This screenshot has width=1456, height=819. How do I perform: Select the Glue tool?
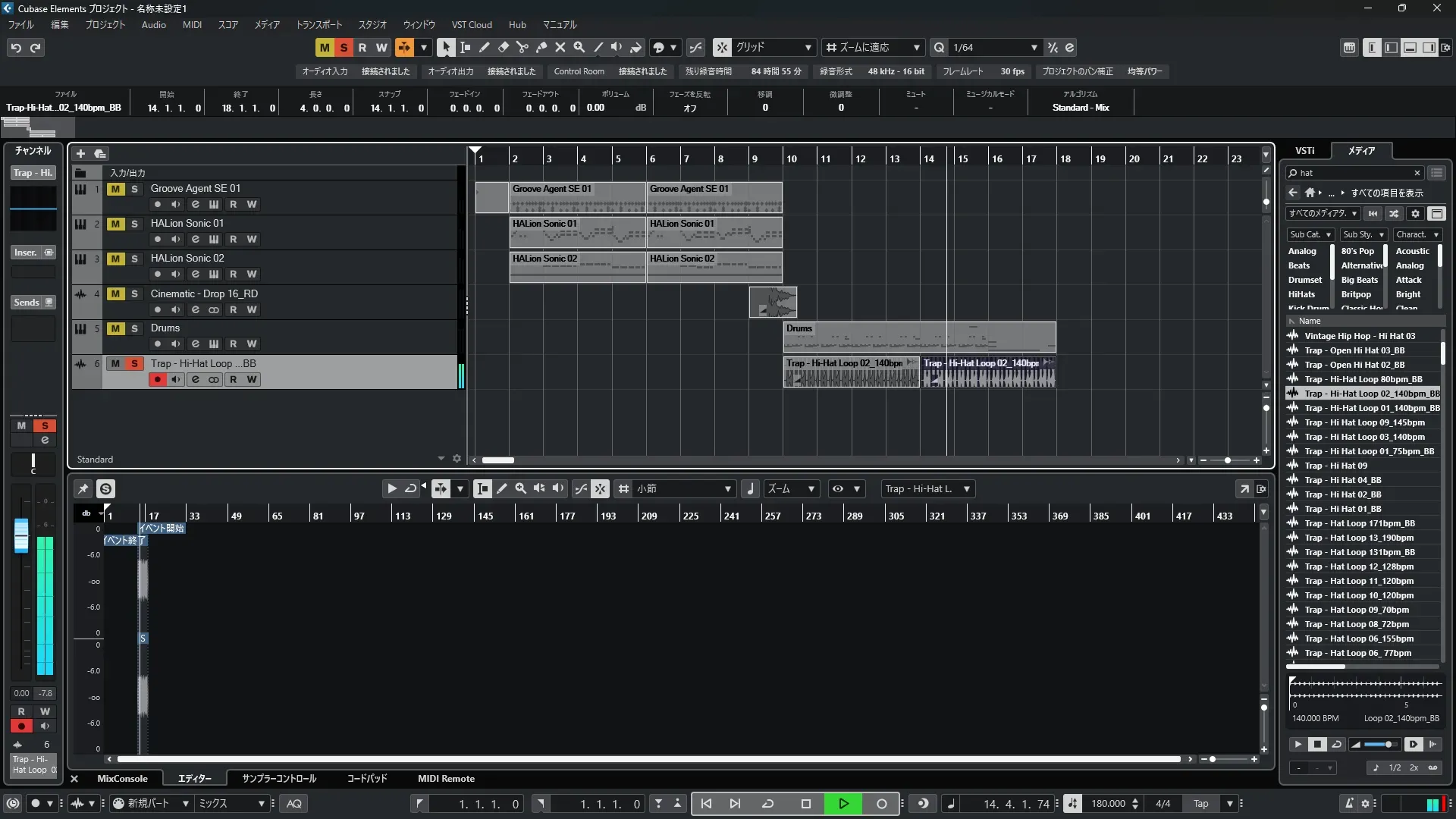coord(541,47)
